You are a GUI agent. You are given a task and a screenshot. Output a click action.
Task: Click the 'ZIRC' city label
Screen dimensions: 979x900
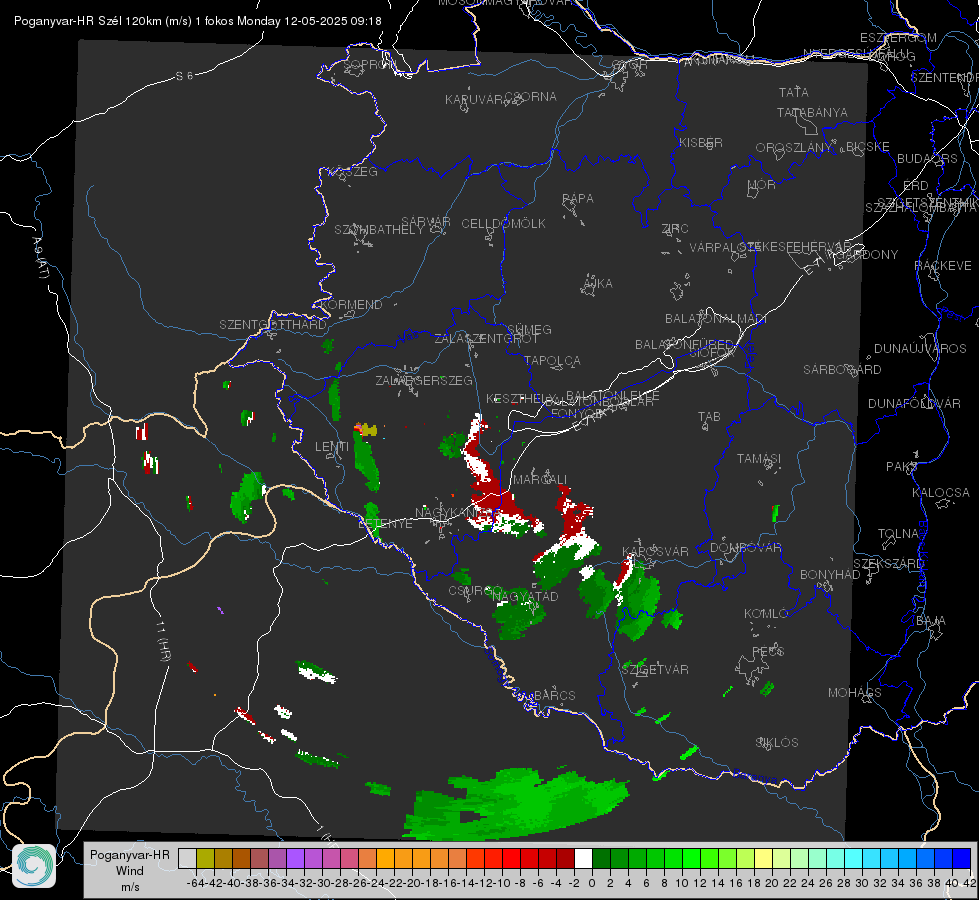point(675,229)
